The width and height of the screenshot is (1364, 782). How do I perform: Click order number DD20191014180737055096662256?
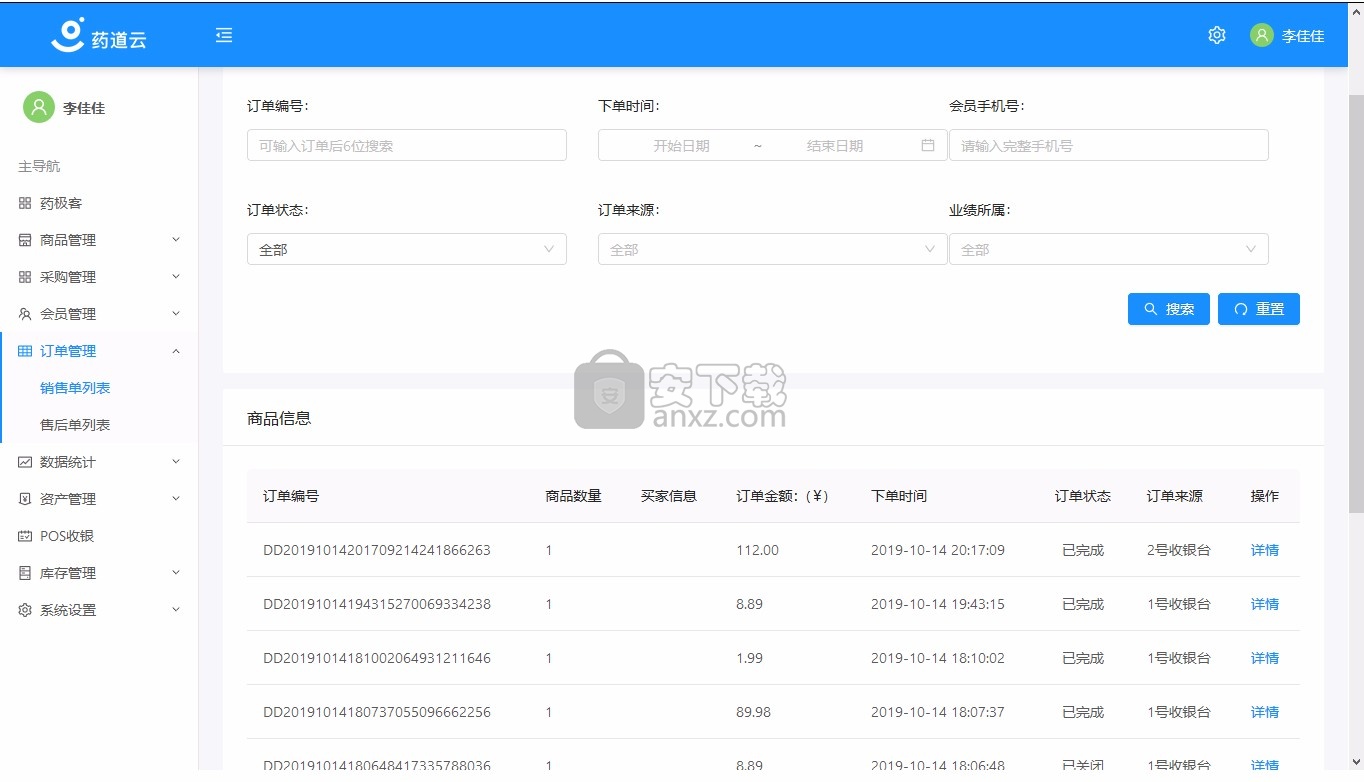[x=377, y=712]
